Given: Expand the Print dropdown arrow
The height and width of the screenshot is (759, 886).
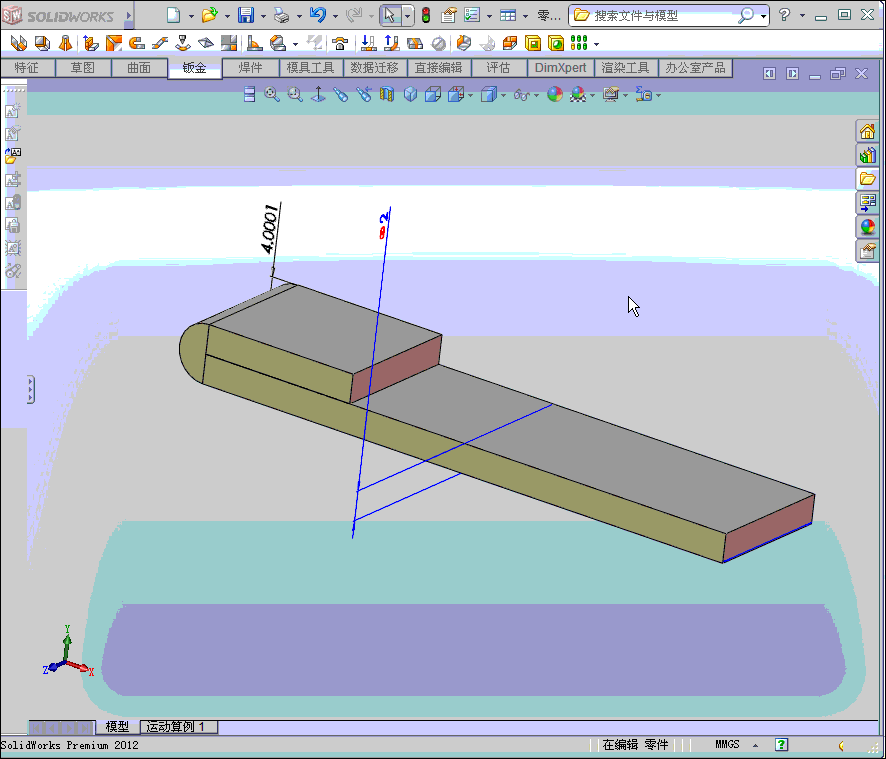Looking at the screenshot, I should point(299,16).
